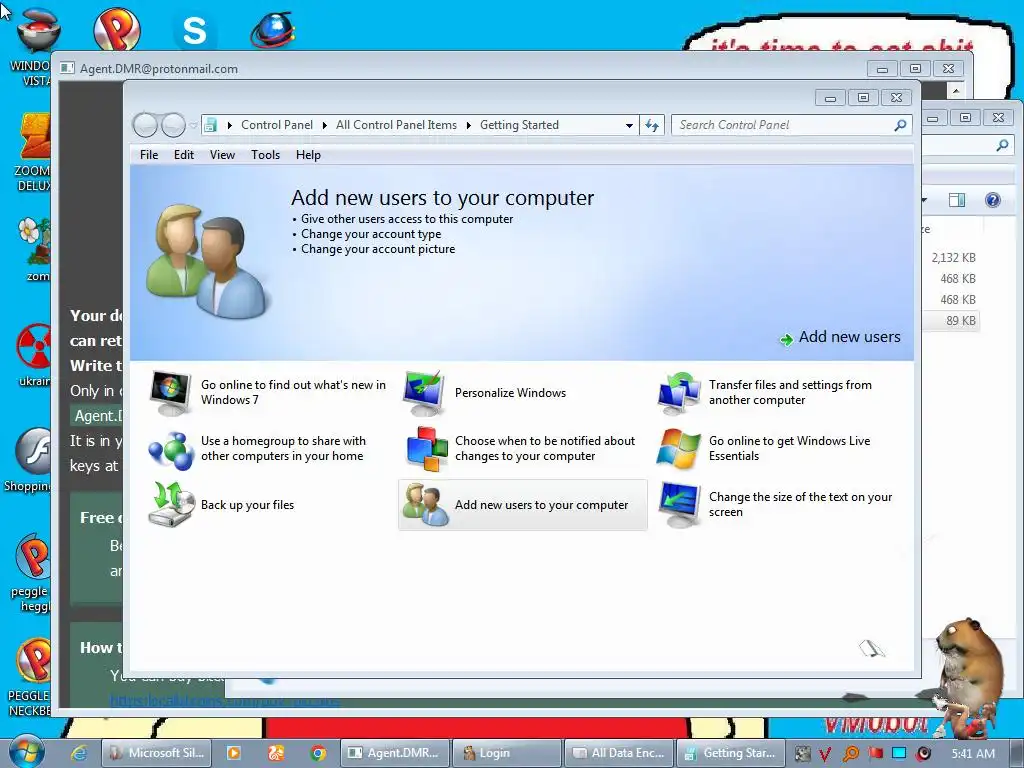The width and height of the screenshot is (1024, 768).
Task: Click the search magnifier in the rear explorer window
Action: pos(1002,145)
